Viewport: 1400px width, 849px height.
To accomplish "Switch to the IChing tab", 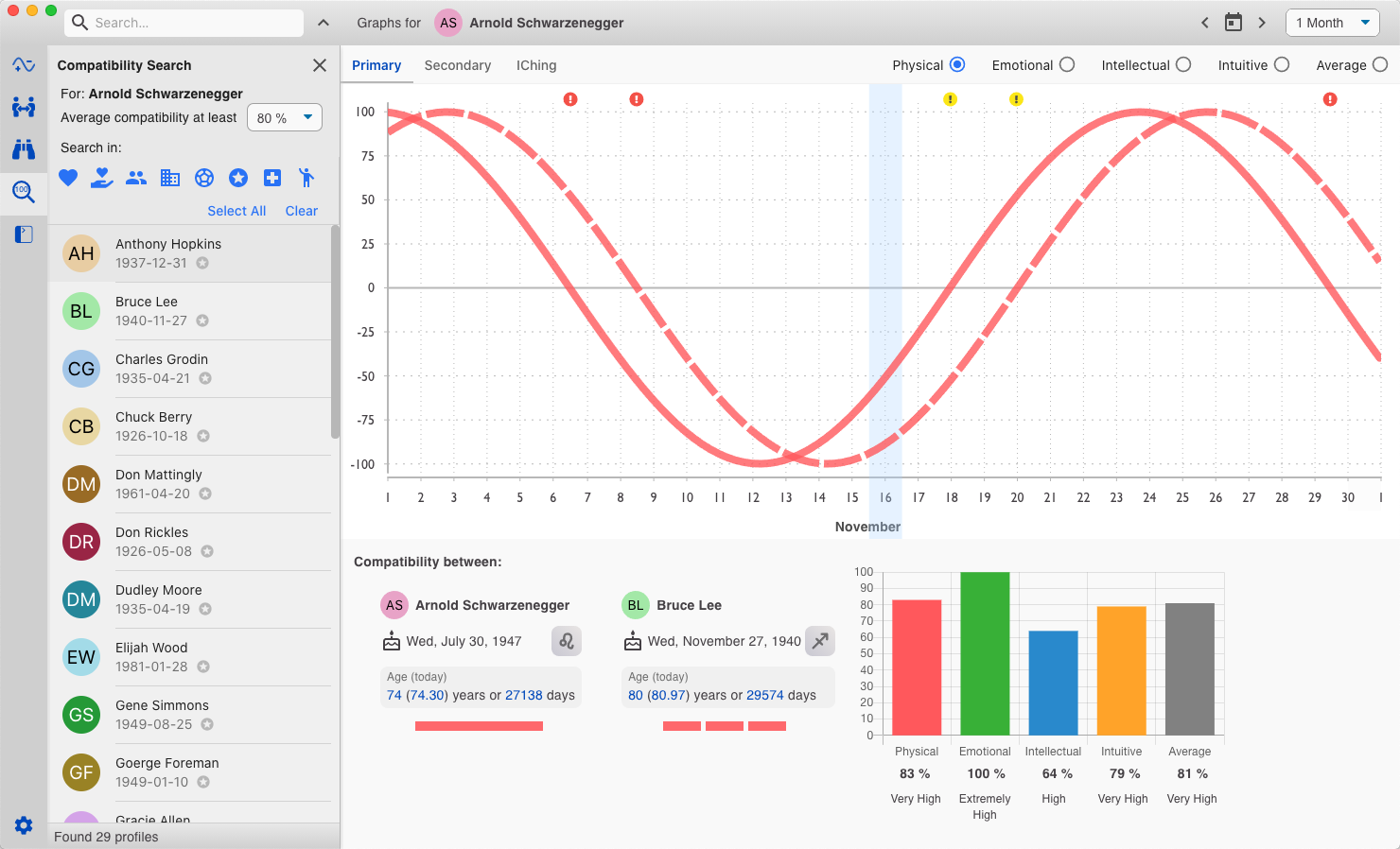I will (536, 65).
